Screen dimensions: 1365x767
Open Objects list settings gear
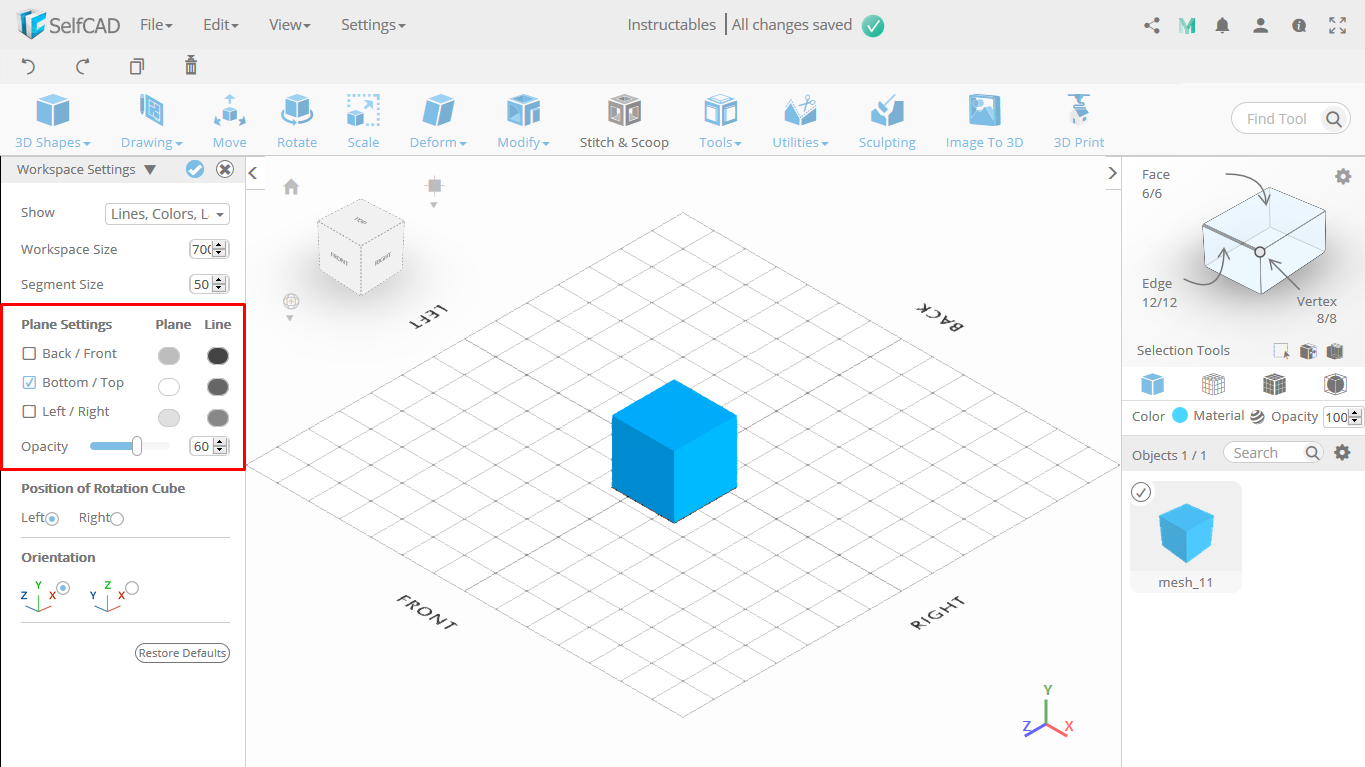click(1342, 453)
